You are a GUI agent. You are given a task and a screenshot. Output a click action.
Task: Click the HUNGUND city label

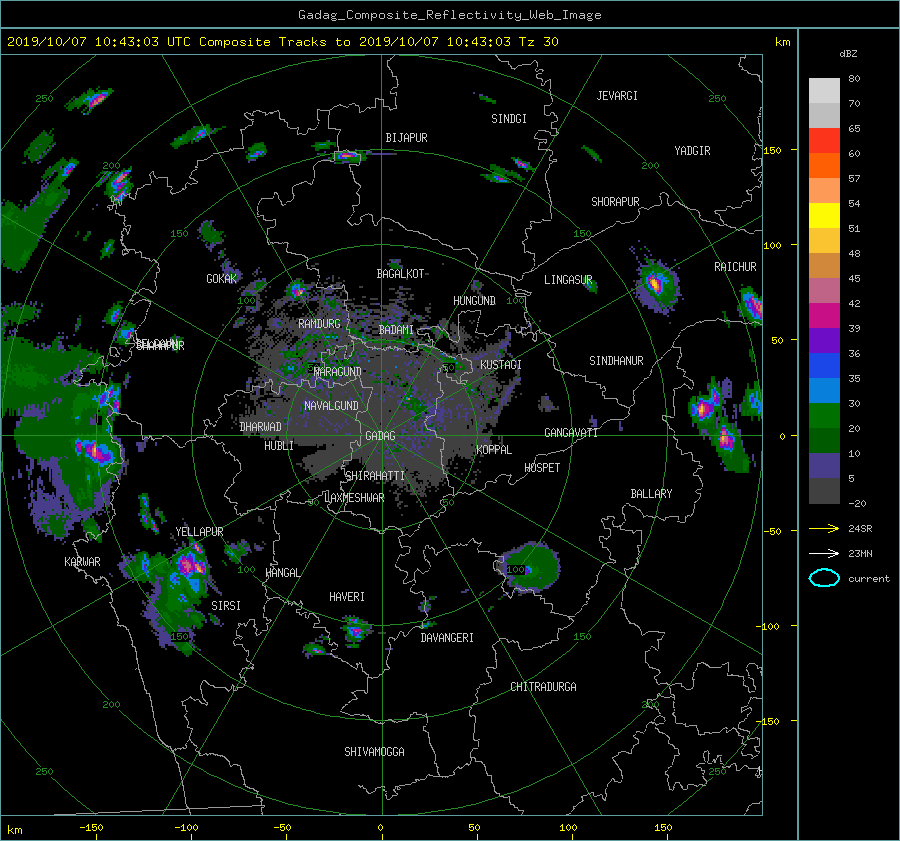474,301
